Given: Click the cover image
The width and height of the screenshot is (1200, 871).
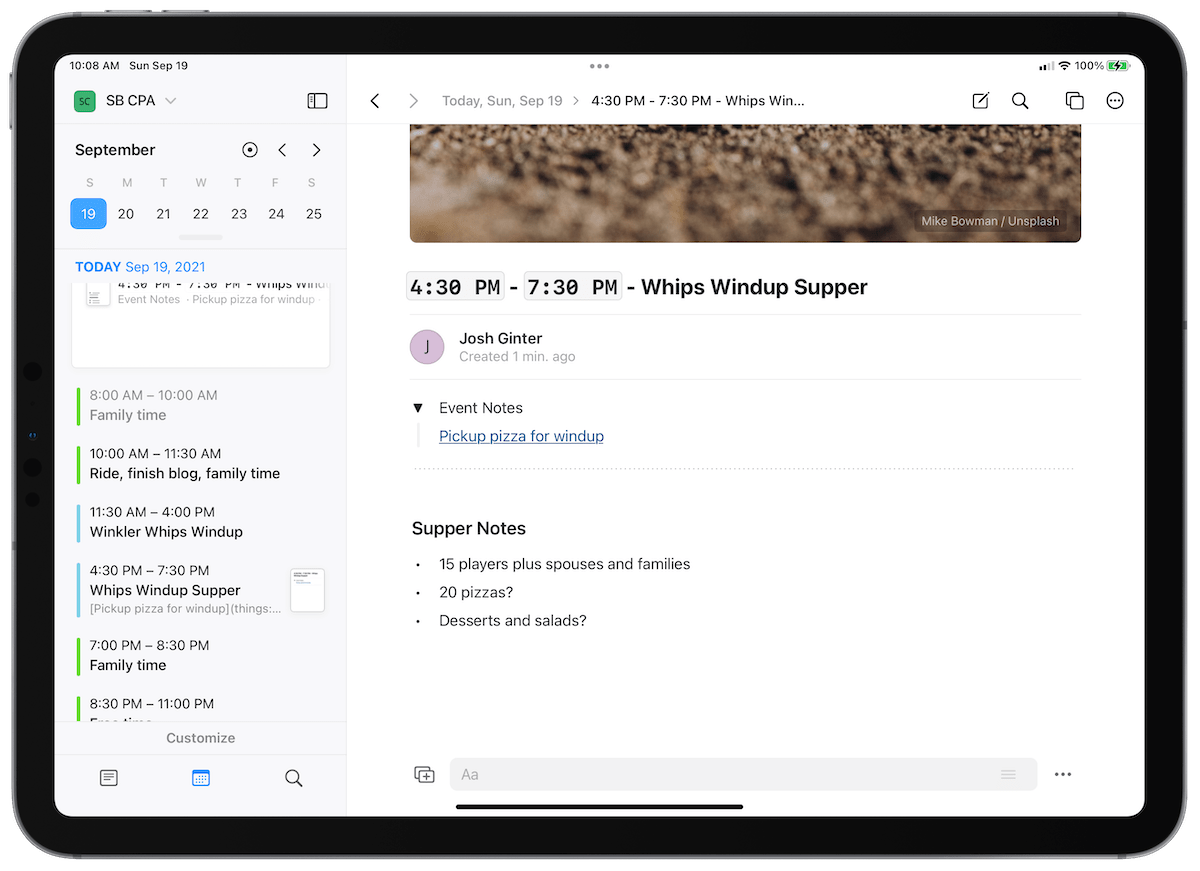Looking at the screenshot, I should (745, 183).
